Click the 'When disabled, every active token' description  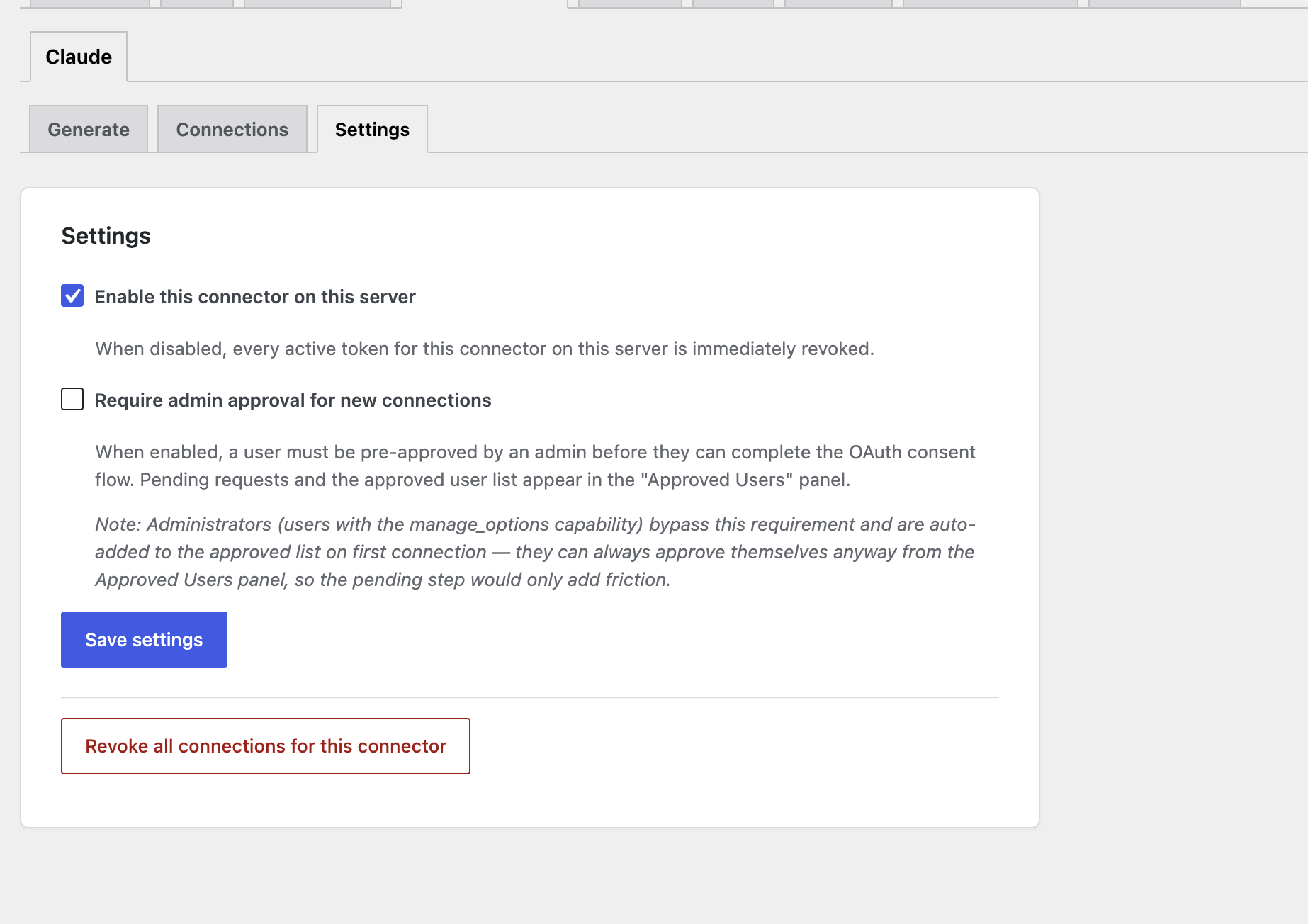point(485,349)
